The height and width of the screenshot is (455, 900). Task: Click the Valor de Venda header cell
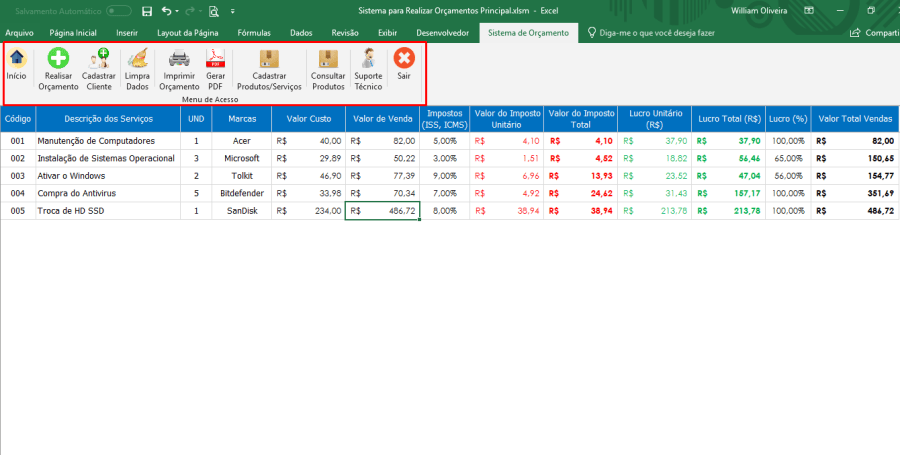pos(382,119)
